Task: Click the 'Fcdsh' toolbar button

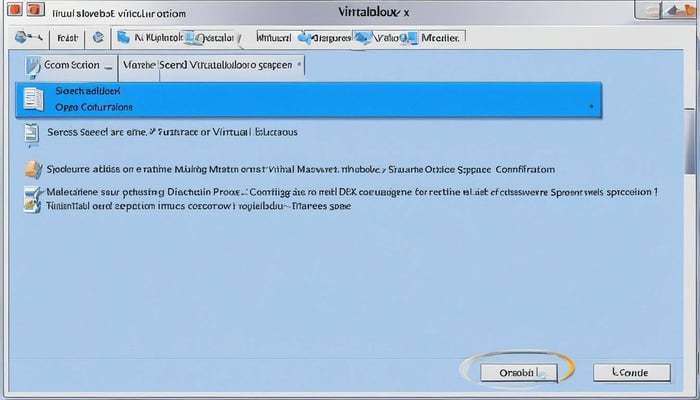Action: pos(67,38)
